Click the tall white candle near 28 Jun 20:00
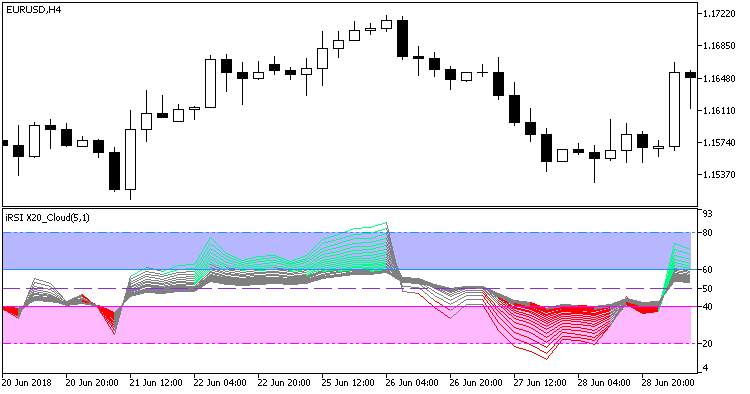The width and height of the screenshot is (750, 394). point(674,109)
